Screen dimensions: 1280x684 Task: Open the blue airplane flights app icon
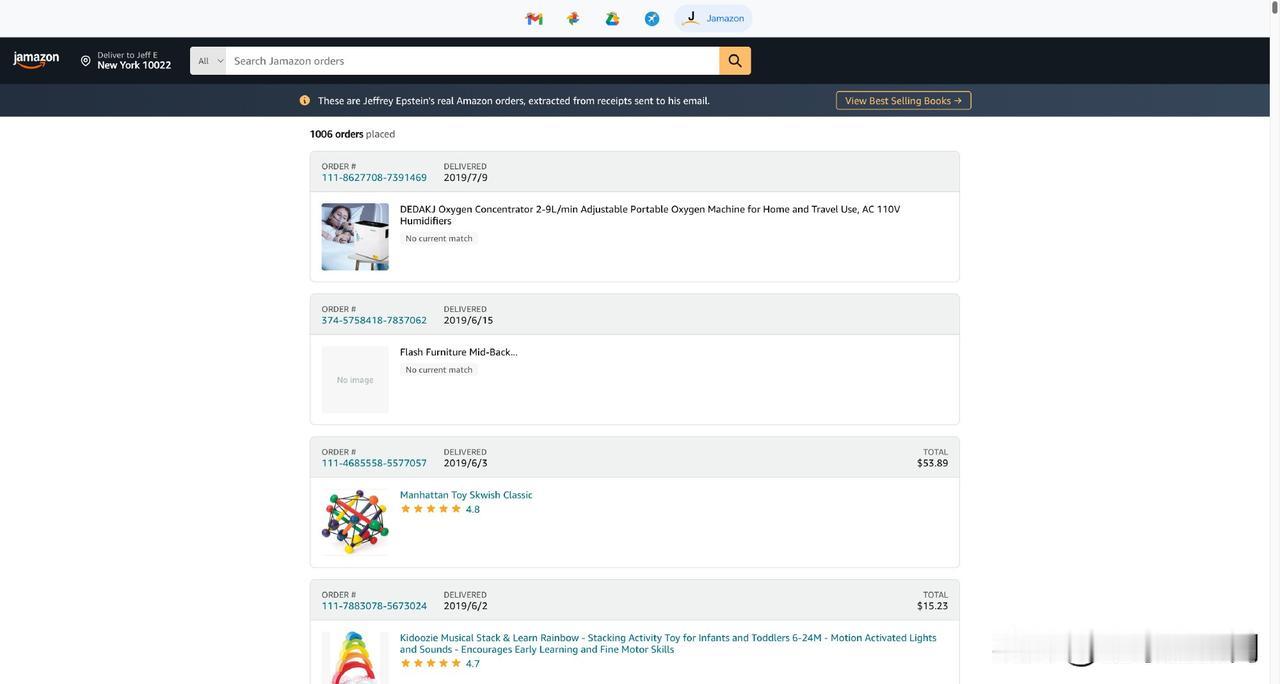[652, 18]
